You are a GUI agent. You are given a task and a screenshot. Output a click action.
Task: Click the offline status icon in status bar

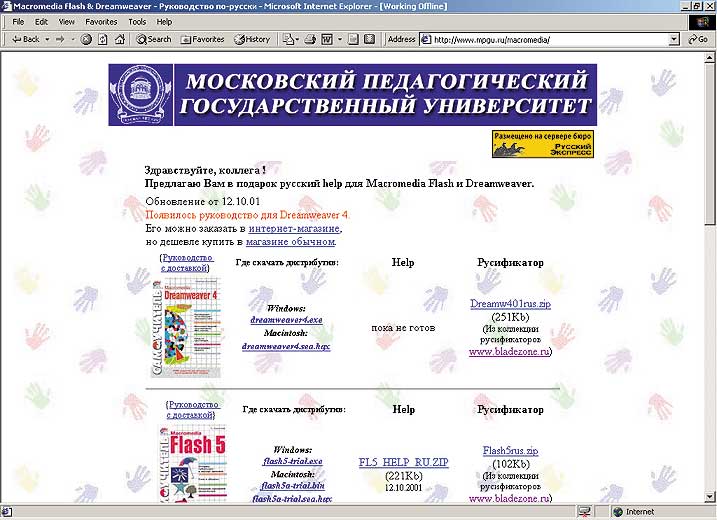pos(584,512)
